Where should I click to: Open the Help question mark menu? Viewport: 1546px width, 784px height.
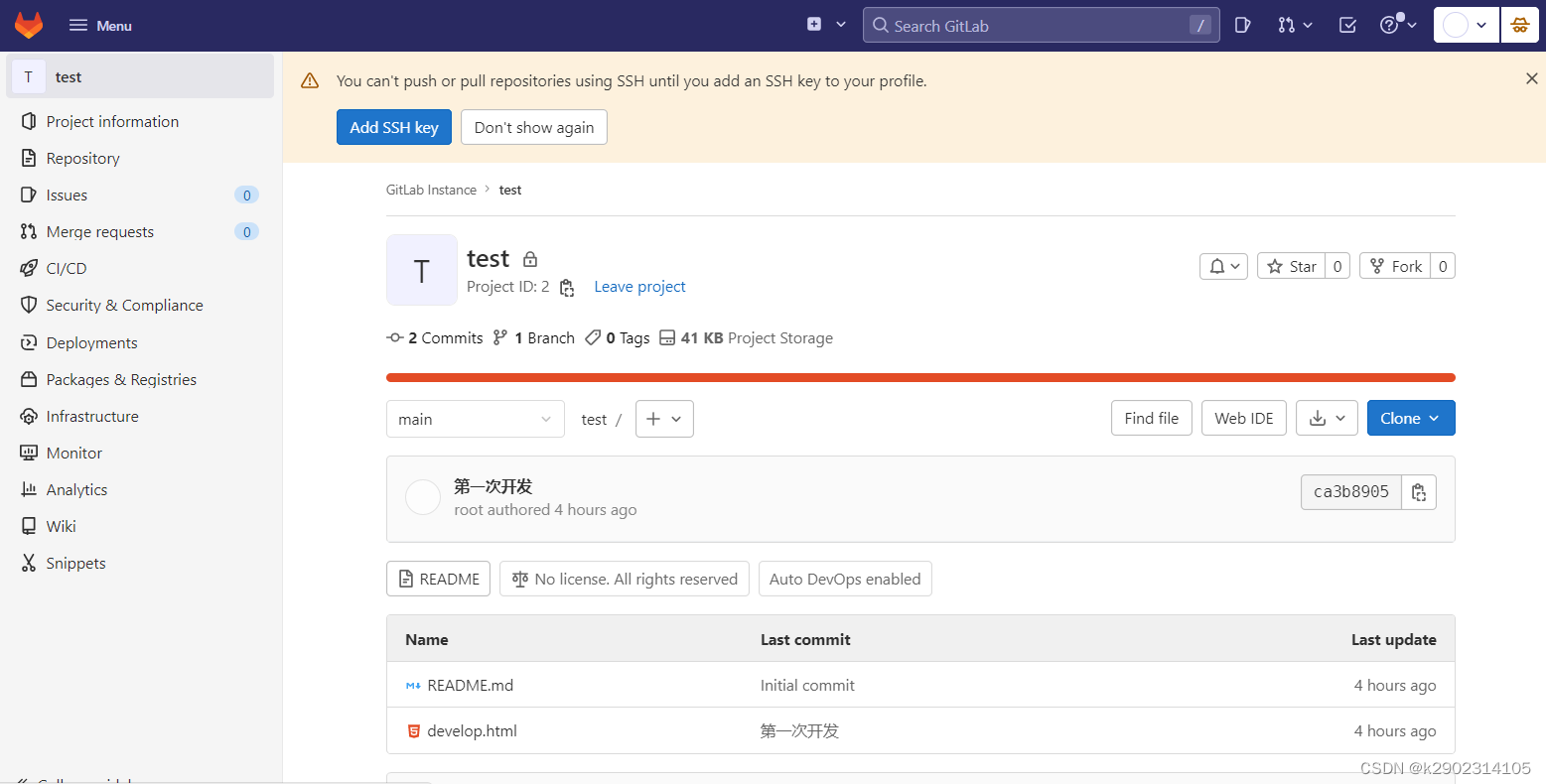coord(1398,25)
